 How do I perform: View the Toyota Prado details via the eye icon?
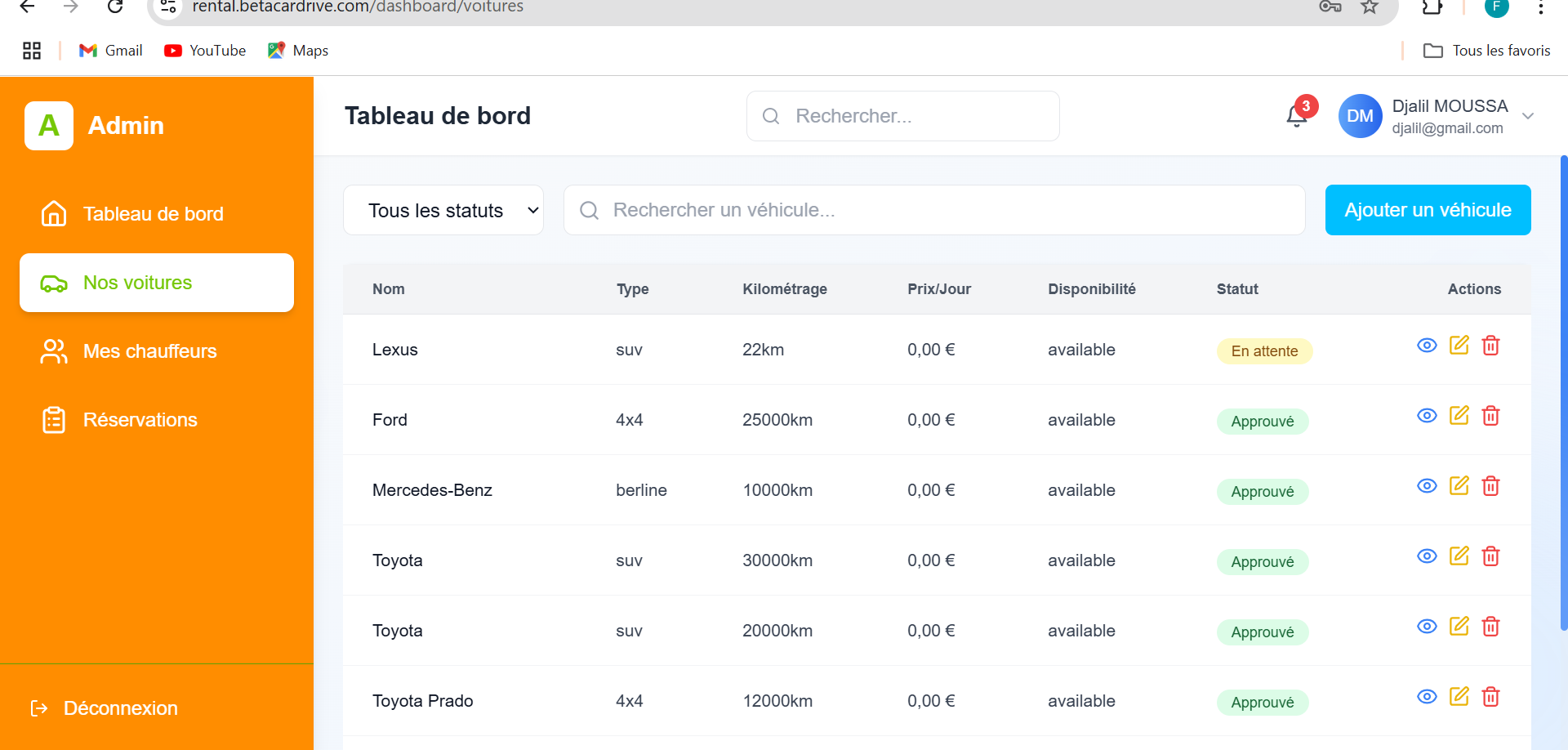[x=1427, y=696]
